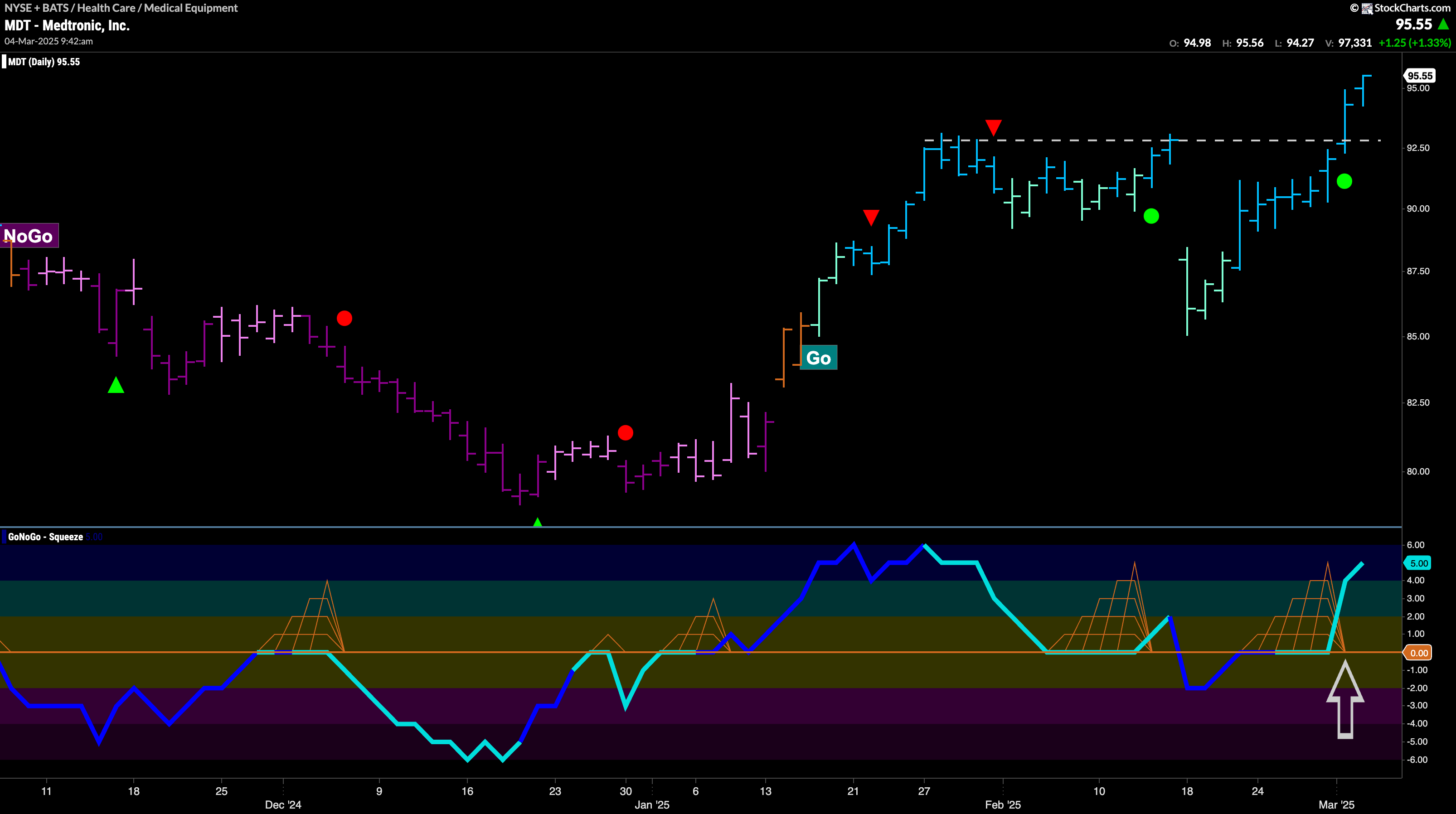Click the red circle signal in early December

(x=344, y=318)
